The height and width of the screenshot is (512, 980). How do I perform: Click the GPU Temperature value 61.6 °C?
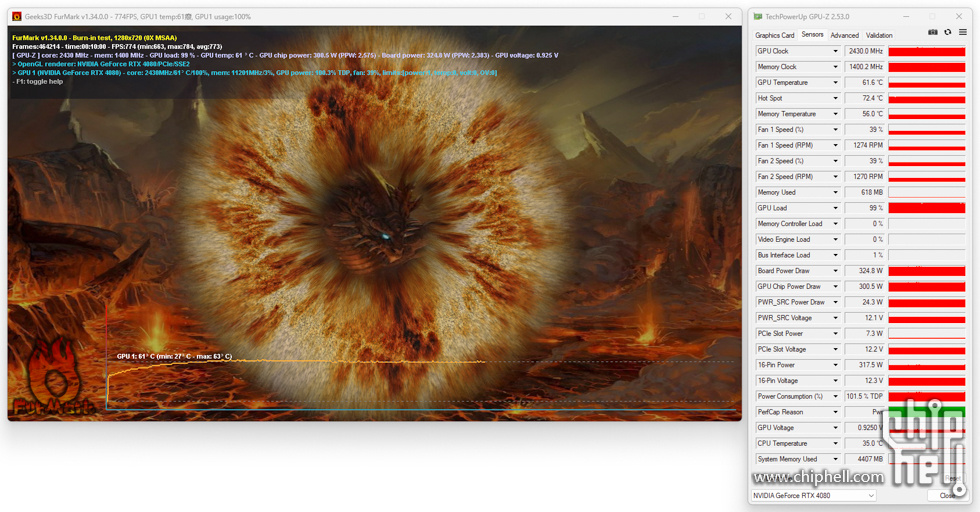(x=864, y=83)
